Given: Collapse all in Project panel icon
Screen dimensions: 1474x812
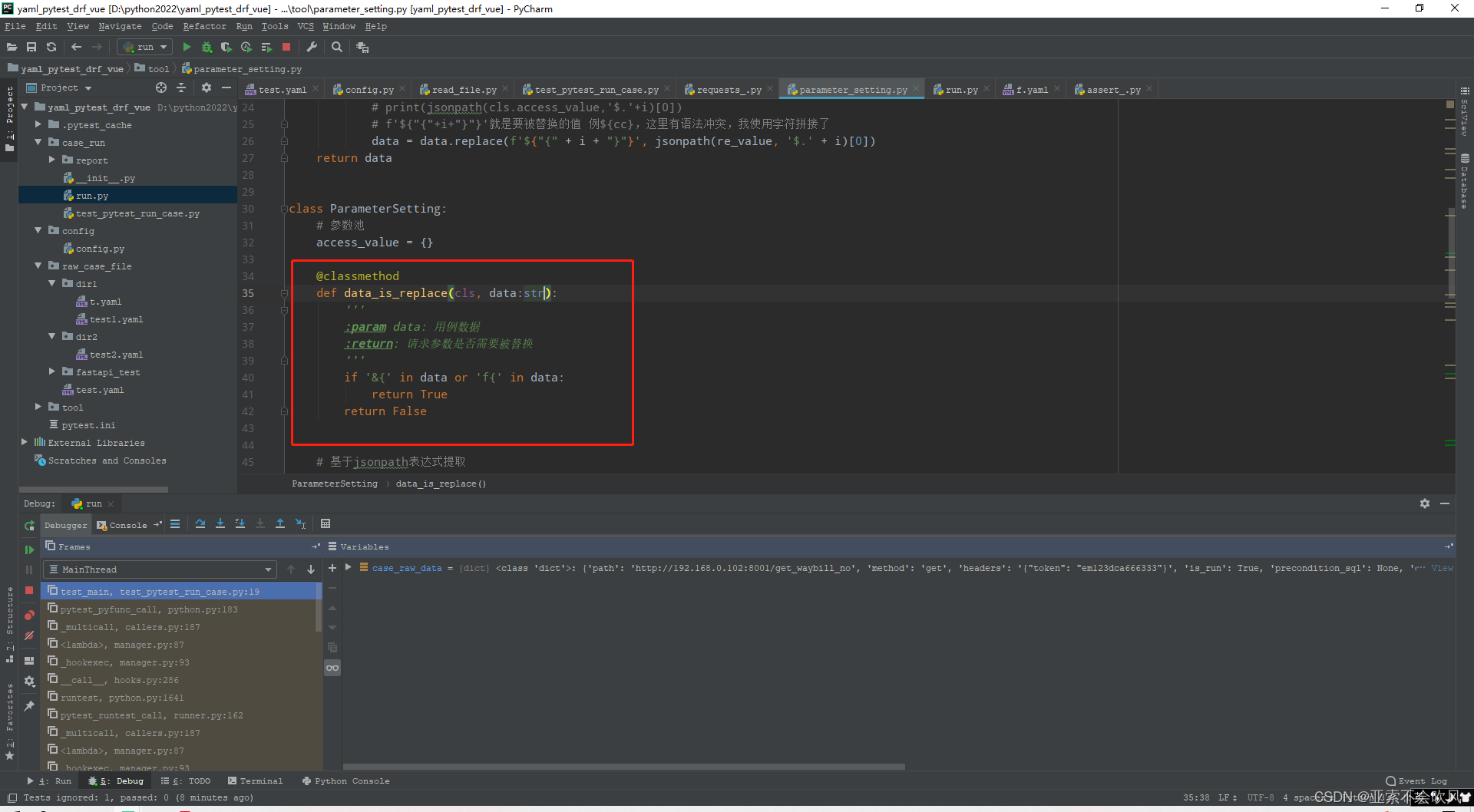Looking at the screenshot, I should (181, 87).
